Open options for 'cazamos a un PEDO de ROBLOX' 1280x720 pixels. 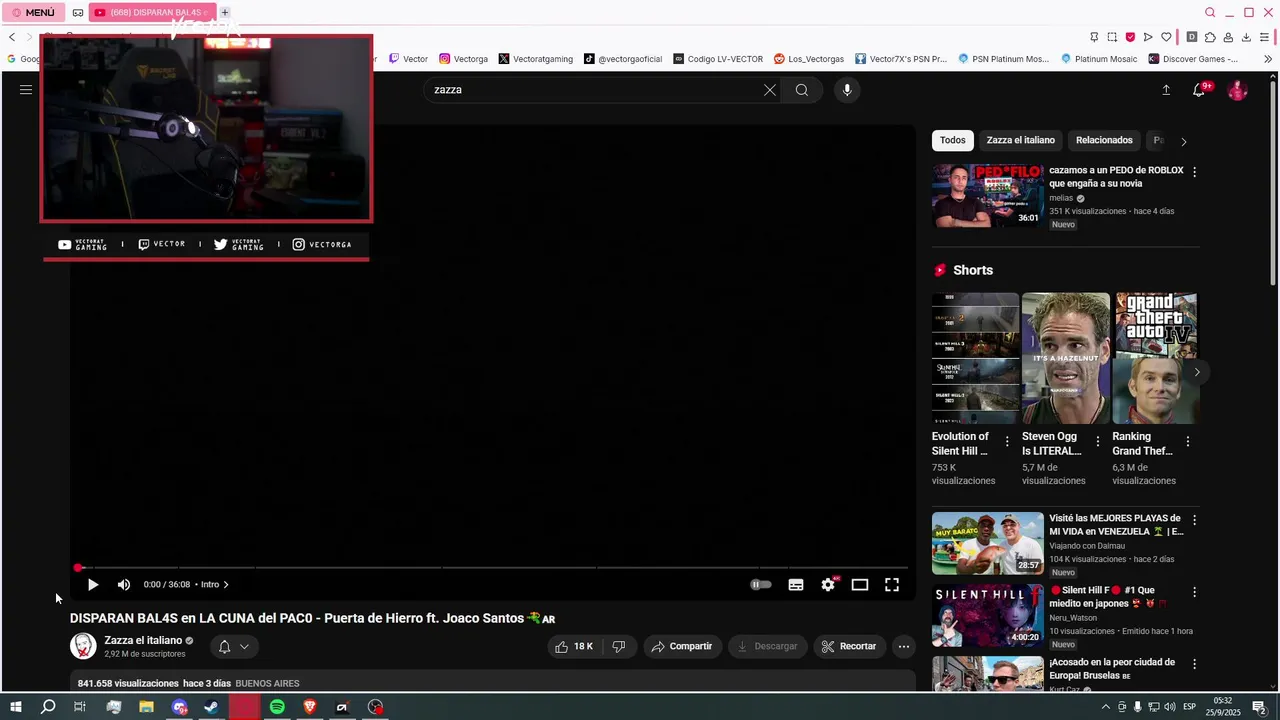(x=1194, y=172)
